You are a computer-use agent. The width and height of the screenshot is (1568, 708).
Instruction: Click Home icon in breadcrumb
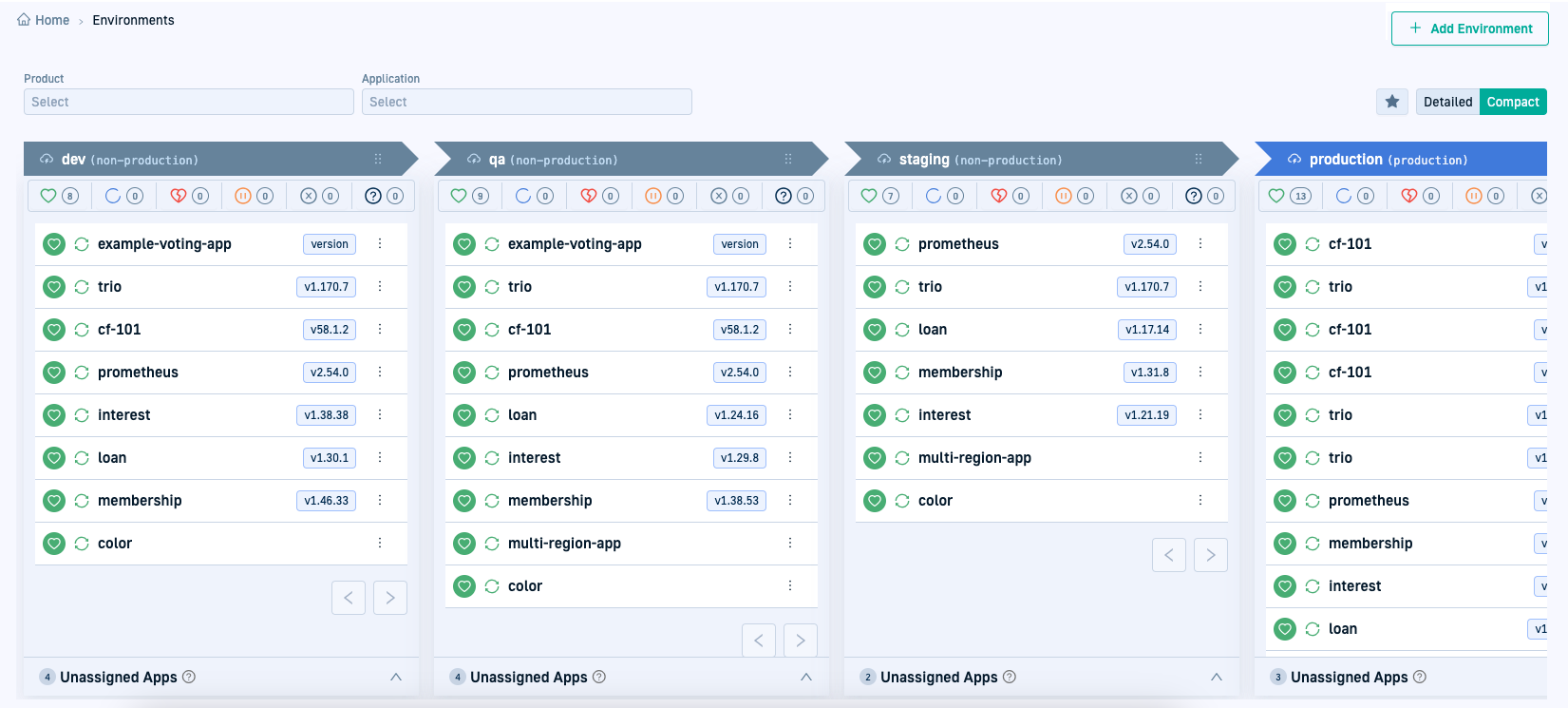click(24, 20)
